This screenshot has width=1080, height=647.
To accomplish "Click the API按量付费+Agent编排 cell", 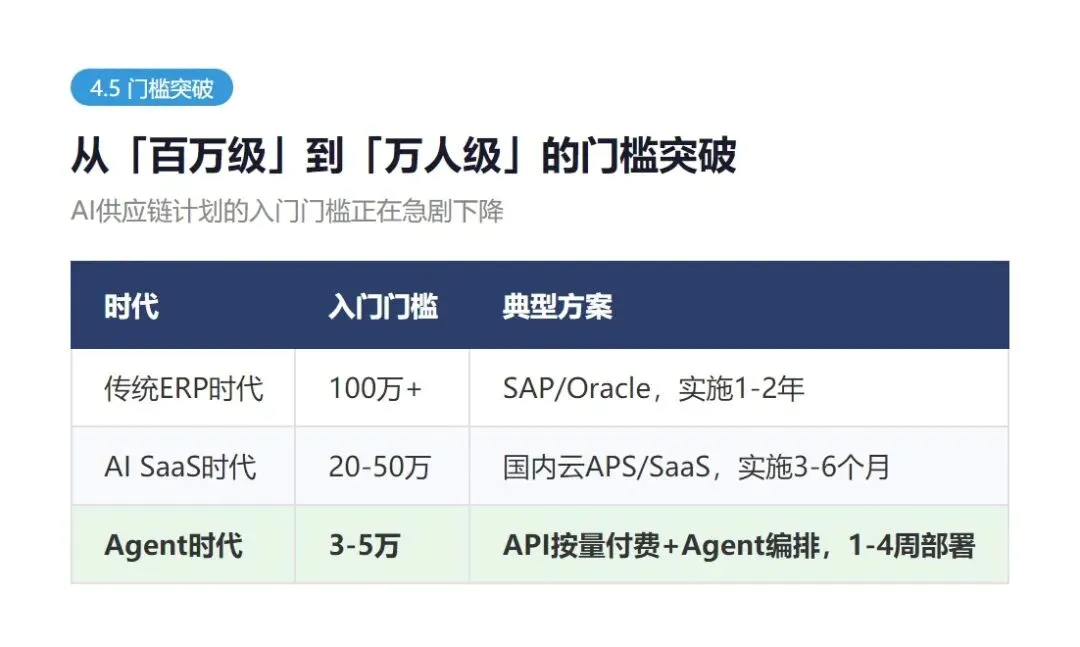I will (x=739, y=545).
